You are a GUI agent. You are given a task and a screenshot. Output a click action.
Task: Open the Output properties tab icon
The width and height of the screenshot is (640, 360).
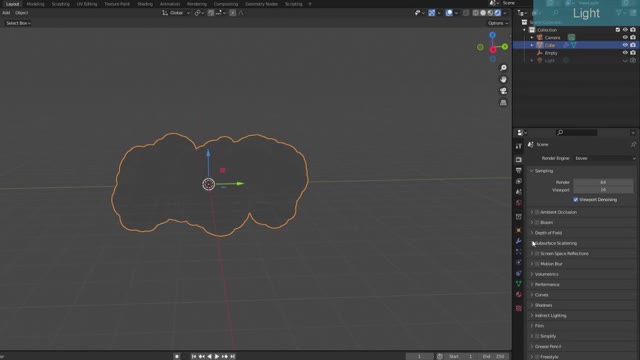(x=519, y=170)
